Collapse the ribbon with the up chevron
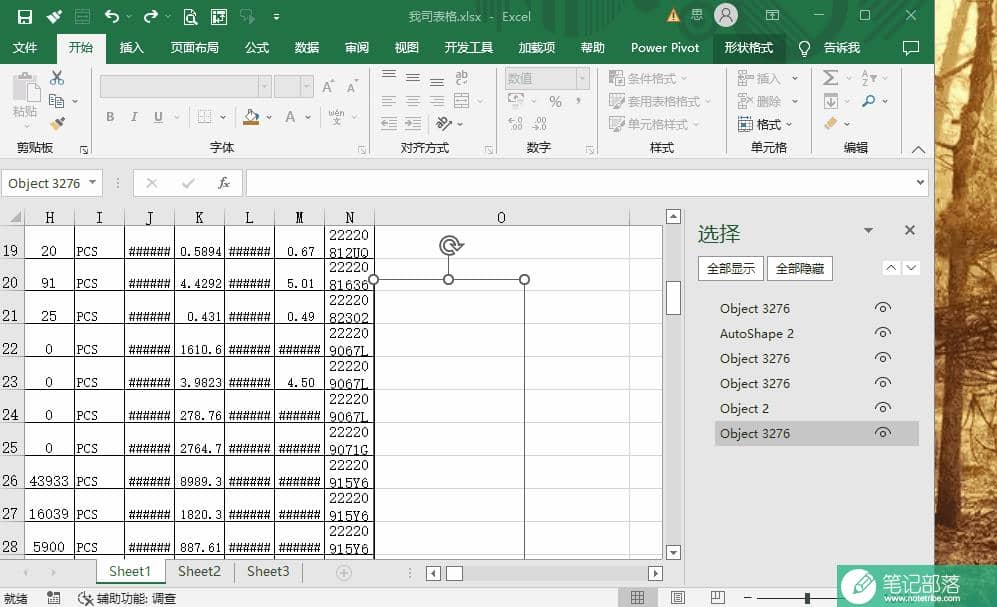 click(x=918, y=149)
